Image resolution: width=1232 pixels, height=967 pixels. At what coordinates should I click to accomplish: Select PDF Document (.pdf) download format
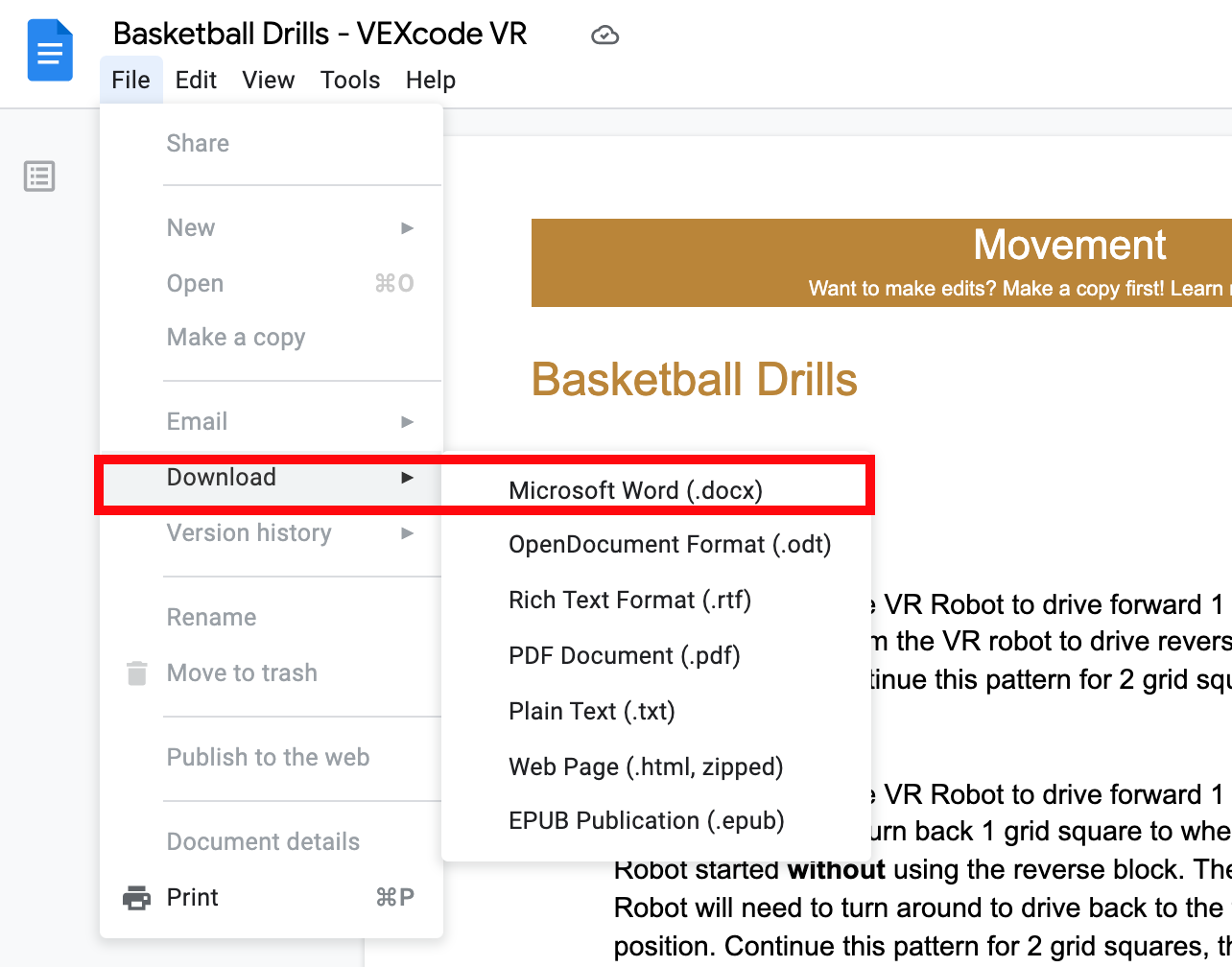tap(624, 655)
